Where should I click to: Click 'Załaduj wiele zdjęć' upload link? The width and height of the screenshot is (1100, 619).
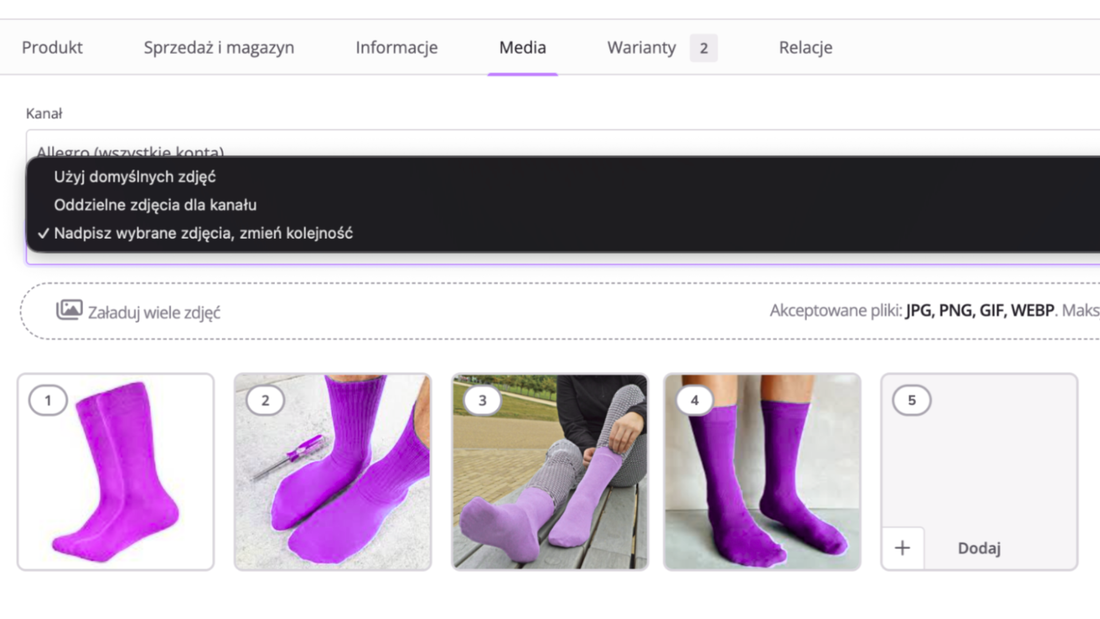(x=154, y=312)
